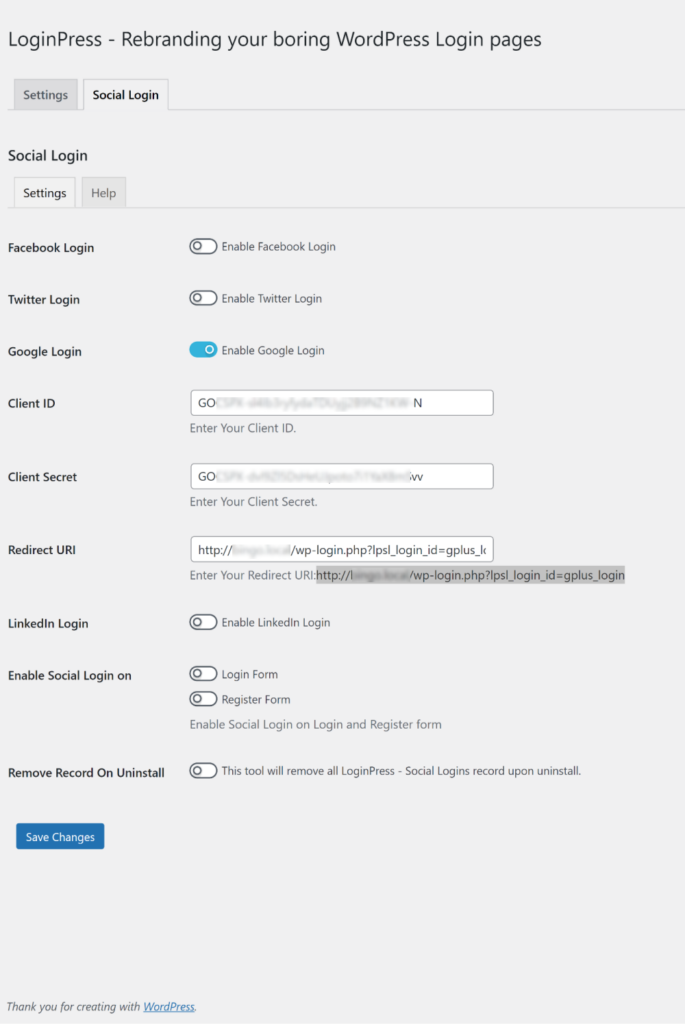Click the 'Facebook Login' row label
Screen dimensions: 685x1024
[x=51, y=248]
